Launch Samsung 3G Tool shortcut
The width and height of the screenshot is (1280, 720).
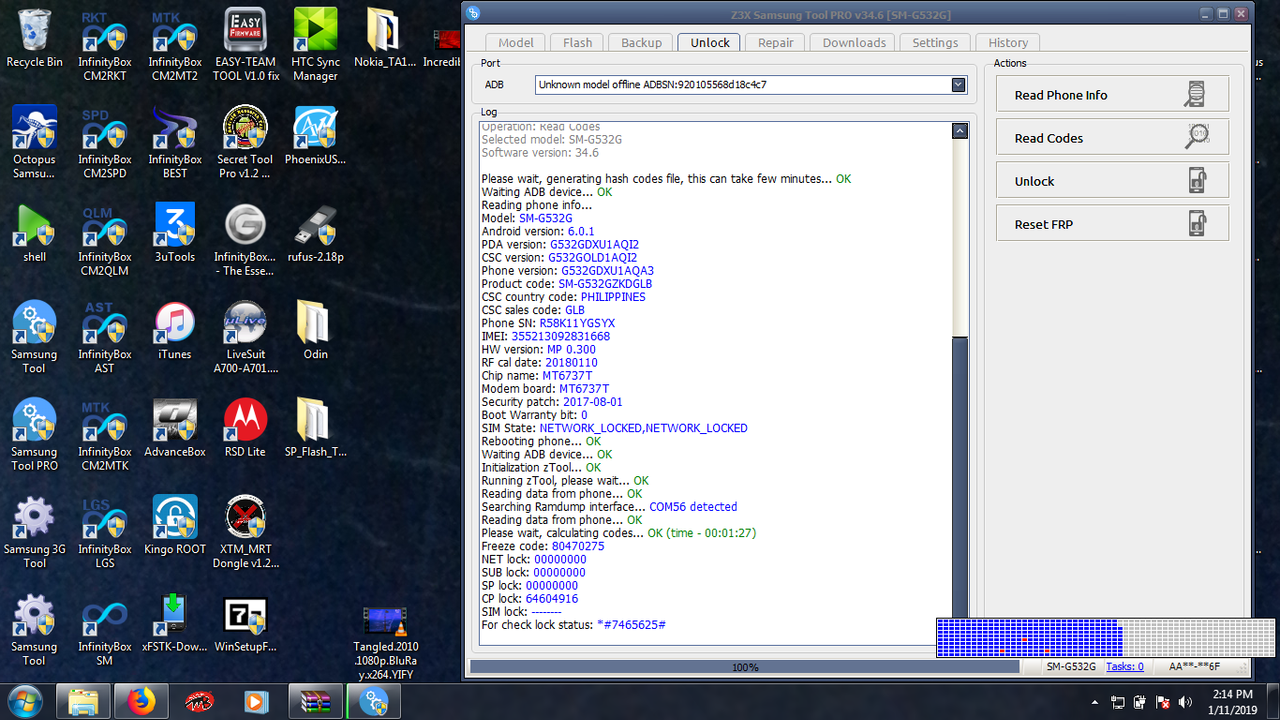(x=34, y=533)
